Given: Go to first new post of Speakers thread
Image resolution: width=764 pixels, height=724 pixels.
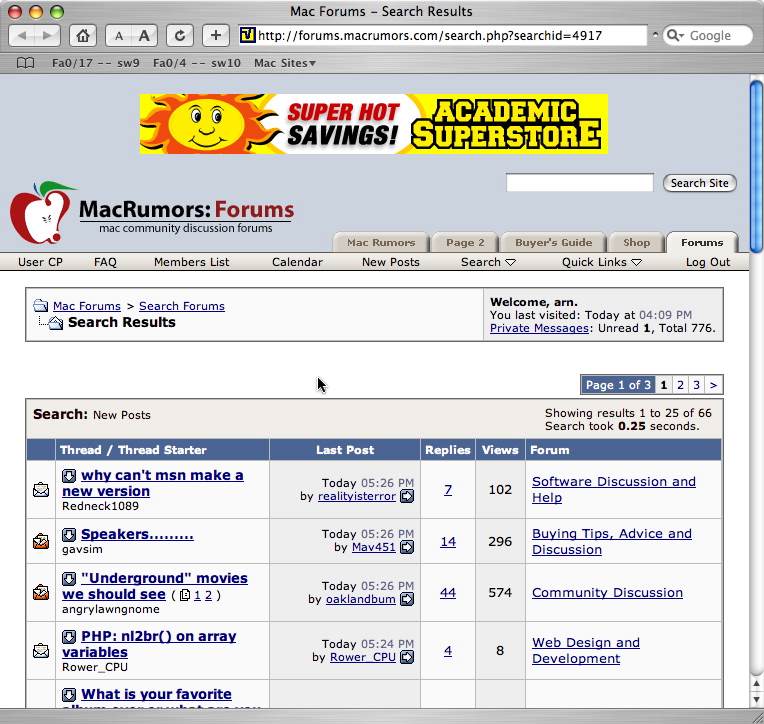Looking at the screenshot, I should click(x=69, y=534).
